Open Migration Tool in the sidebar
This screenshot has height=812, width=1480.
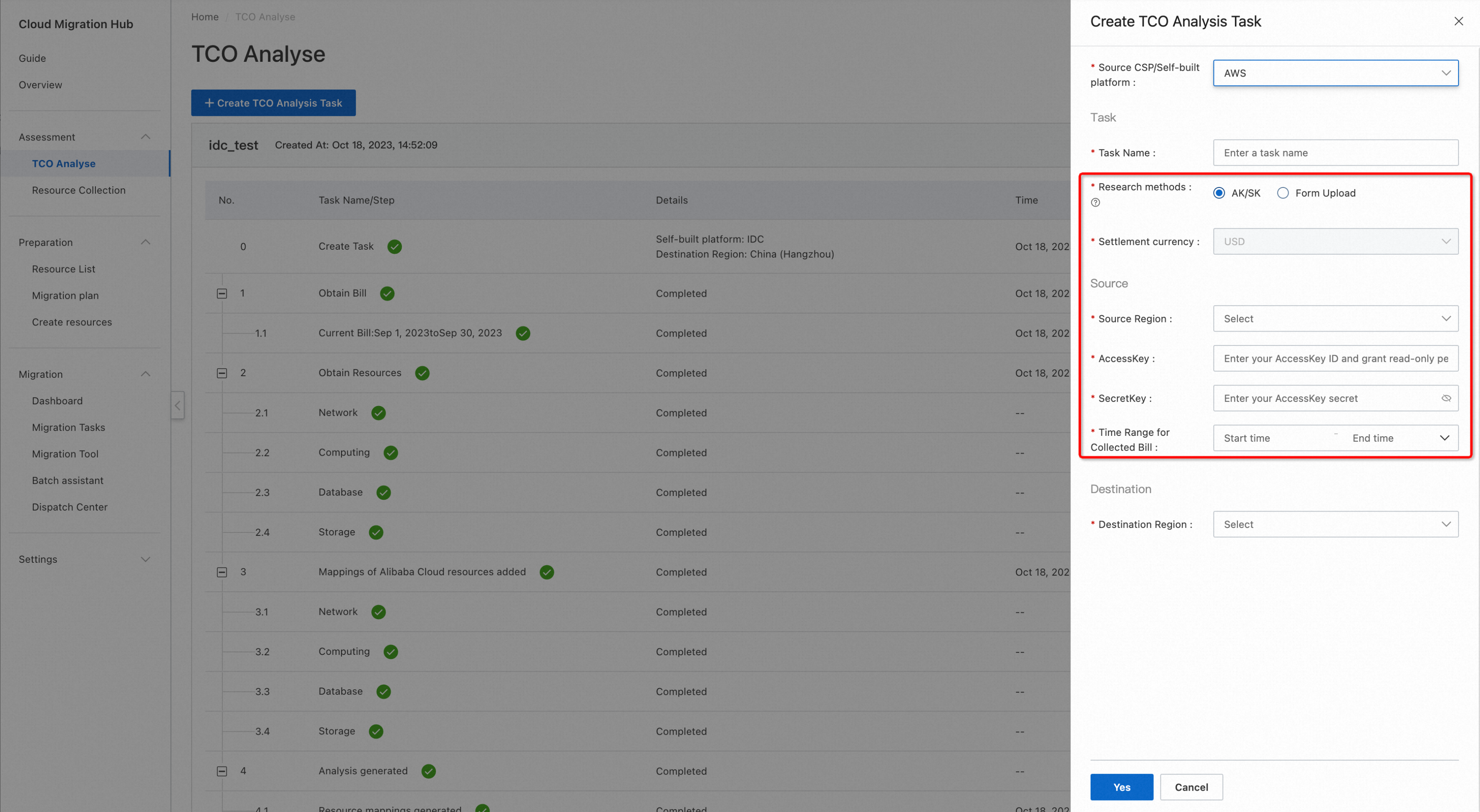(66, 453)
